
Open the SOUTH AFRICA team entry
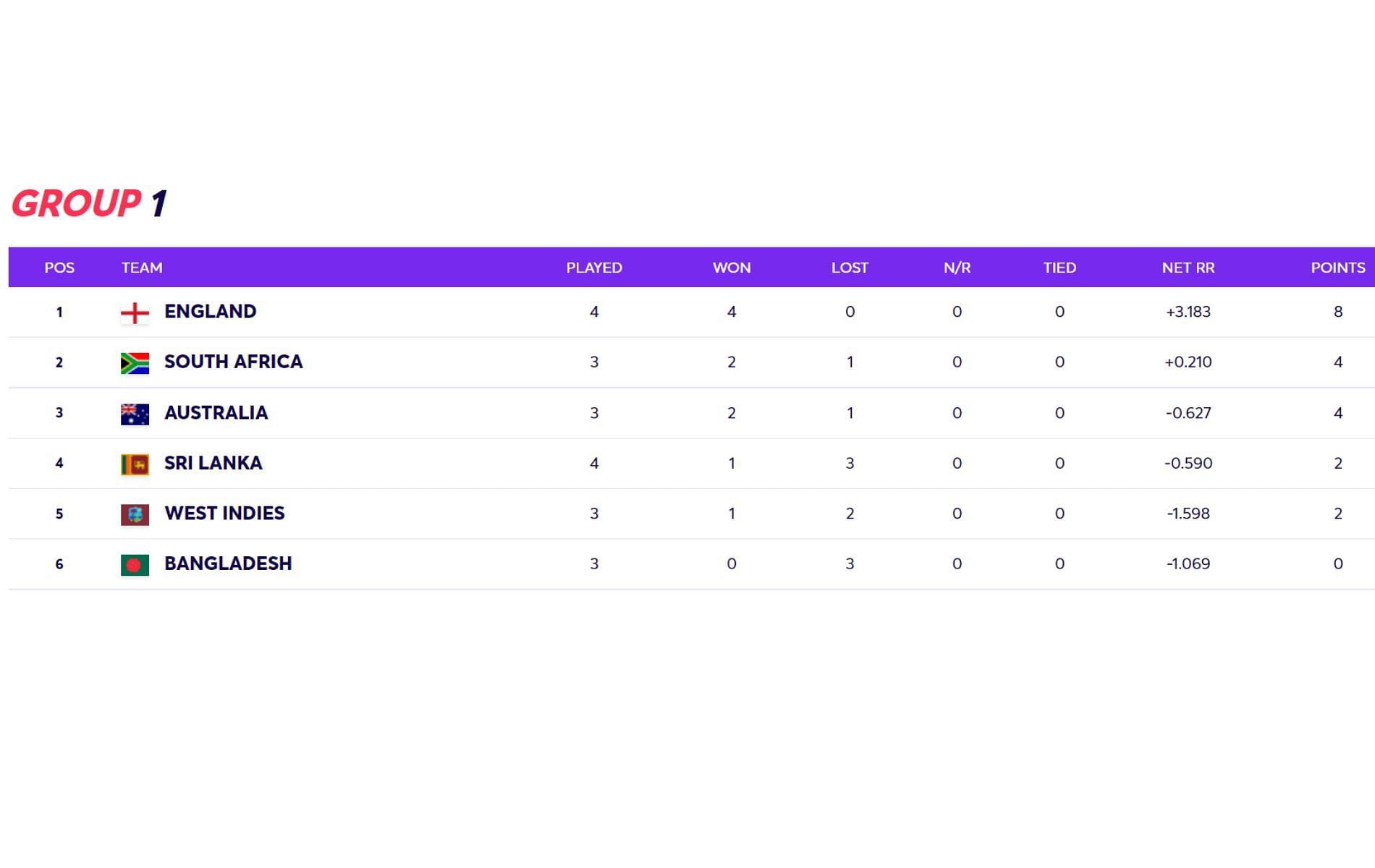(x=233, y=362)
